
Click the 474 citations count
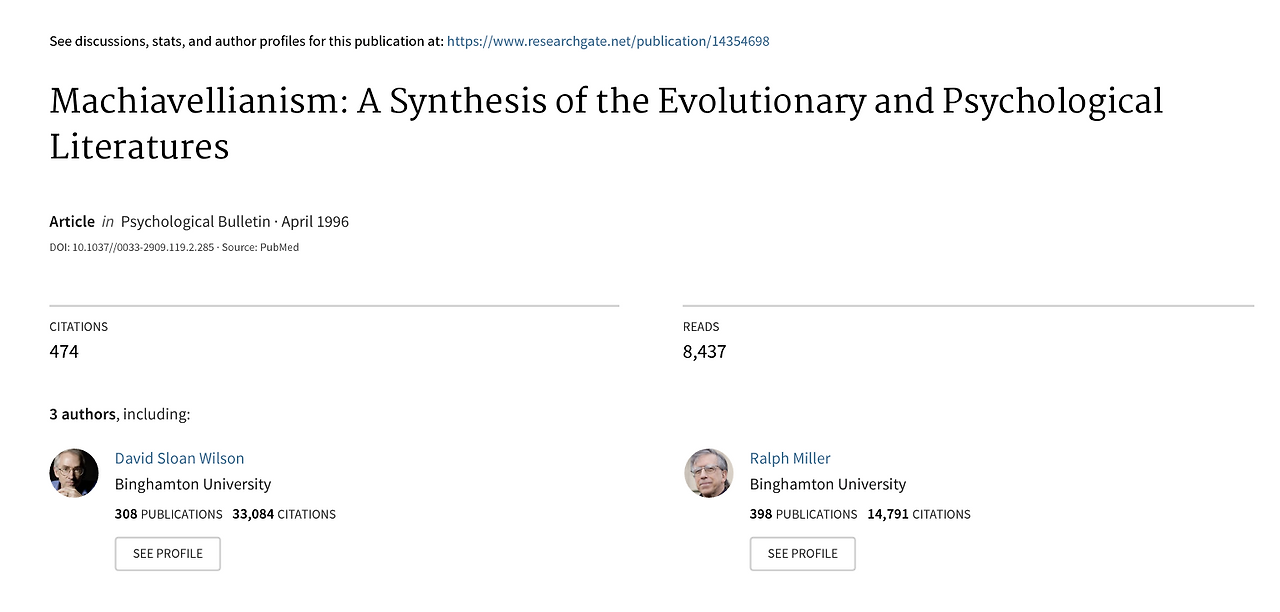tap(64, 351)
